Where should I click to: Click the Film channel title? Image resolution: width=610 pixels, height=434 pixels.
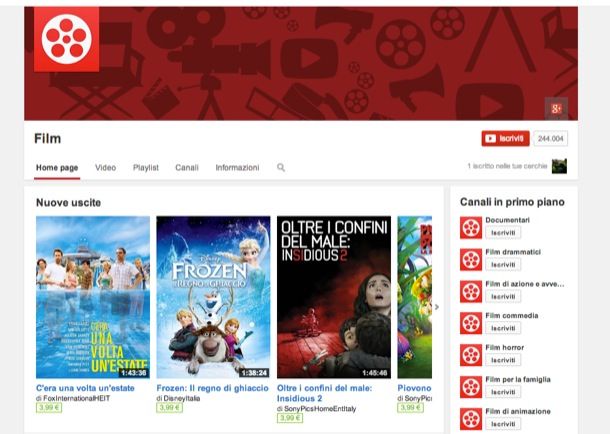tap(47, 138)
